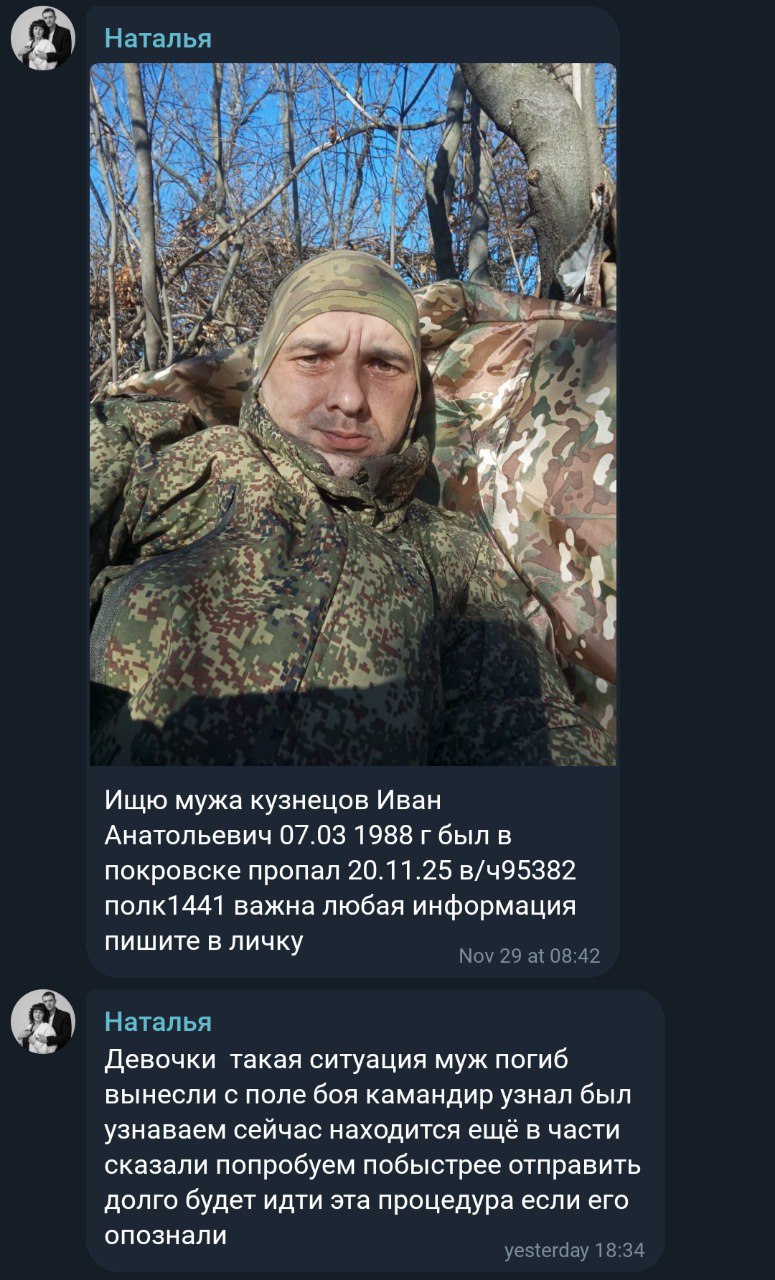Viewport: 775px width, 1280px height.
Task: Click the avatar next to the lower message
Action: (x=42, y=1022)
